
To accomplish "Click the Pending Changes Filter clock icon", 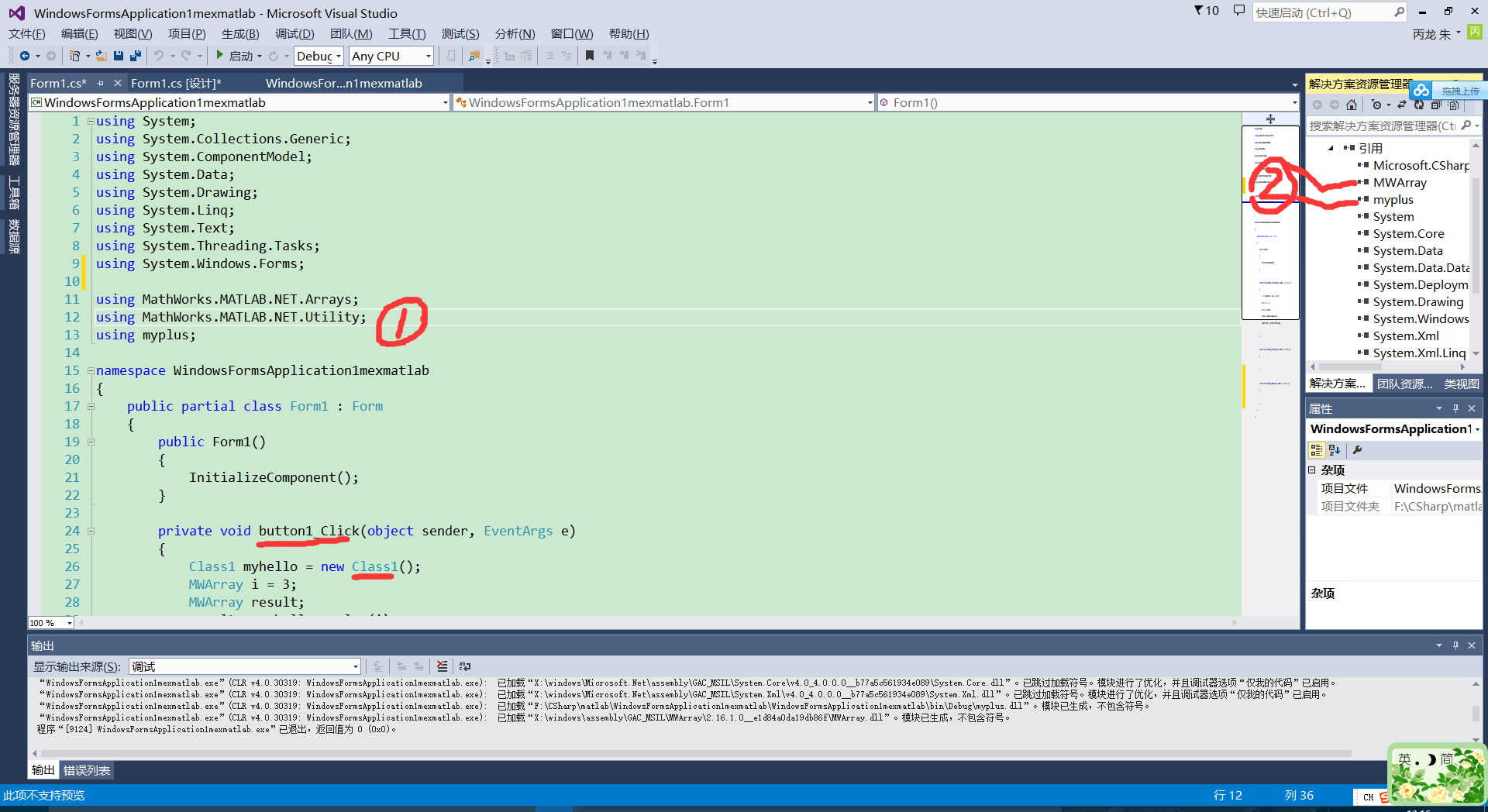I will coord(1376,105).
